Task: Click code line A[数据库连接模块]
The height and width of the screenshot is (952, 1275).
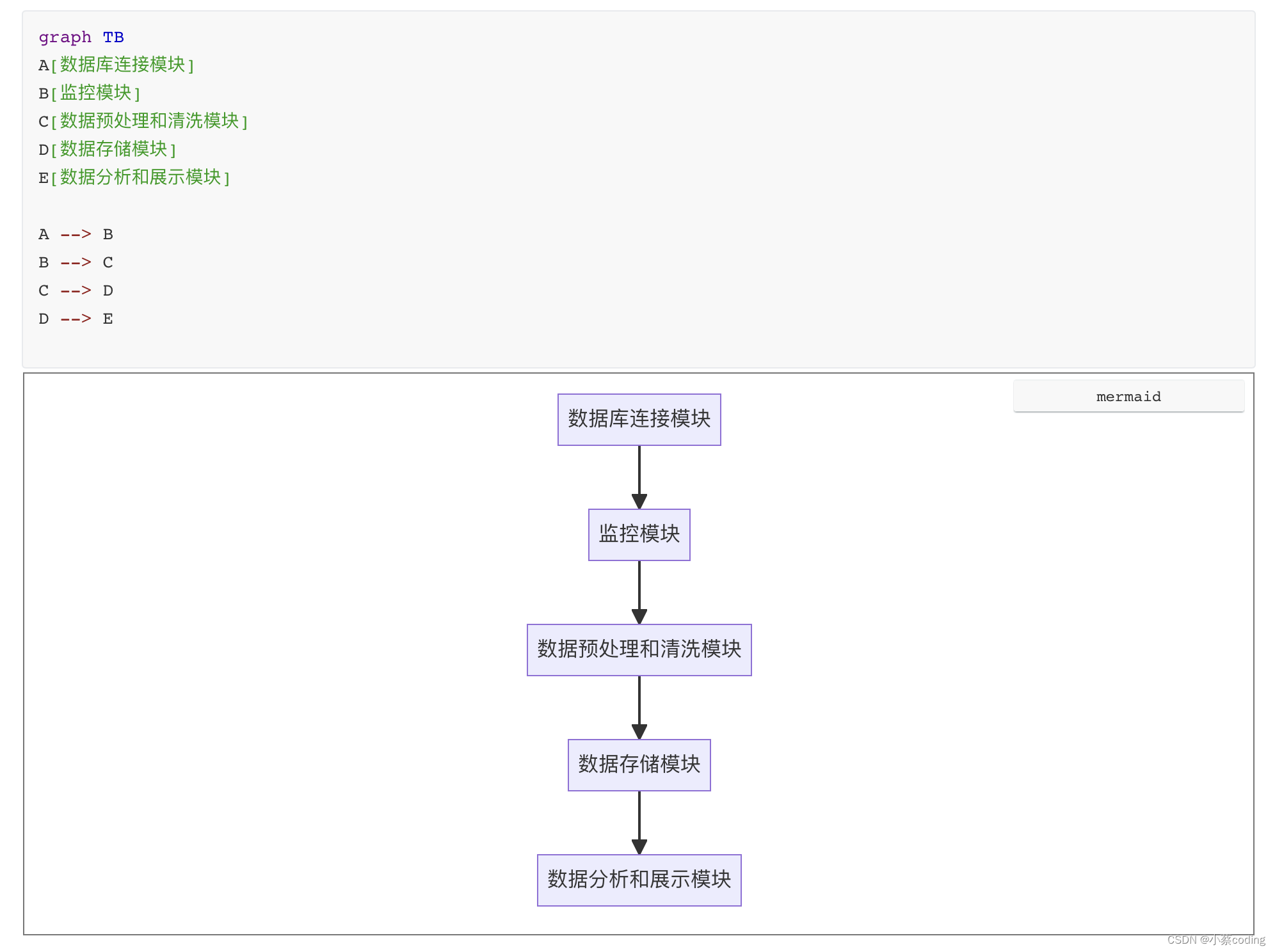Action: coord(116,65)
